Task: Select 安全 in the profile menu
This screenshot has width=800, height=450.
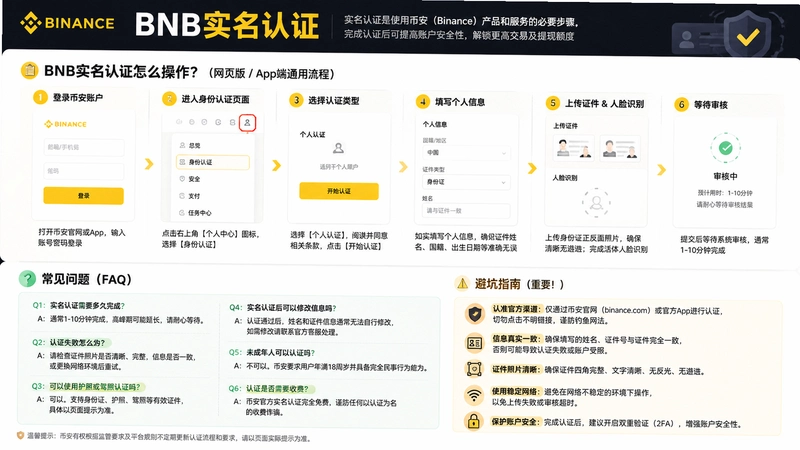Action: (x=213, y=179)
